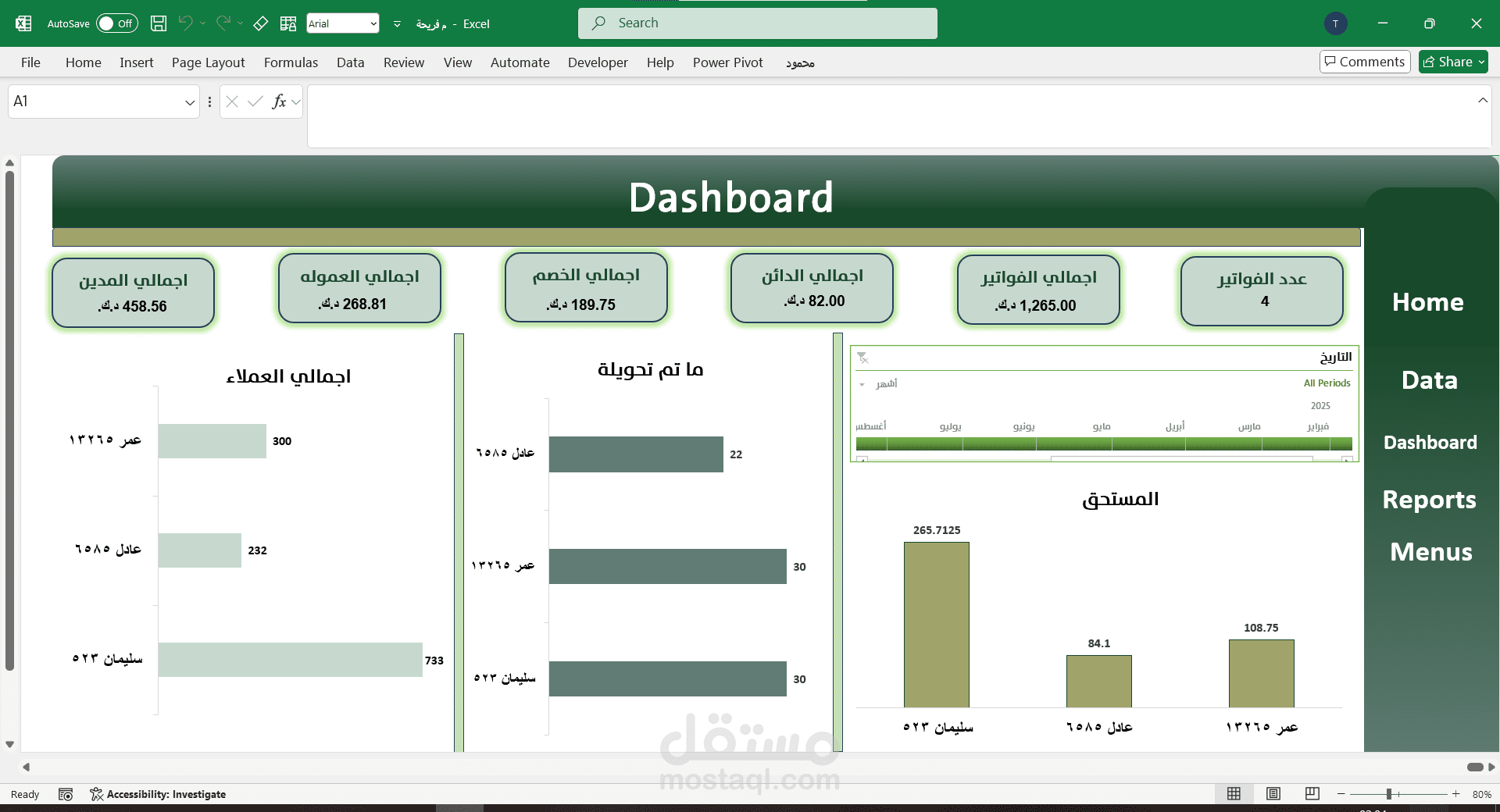1500x812 pixels.
Task: Click the zoom slider handle
Action: (1389, 794)
